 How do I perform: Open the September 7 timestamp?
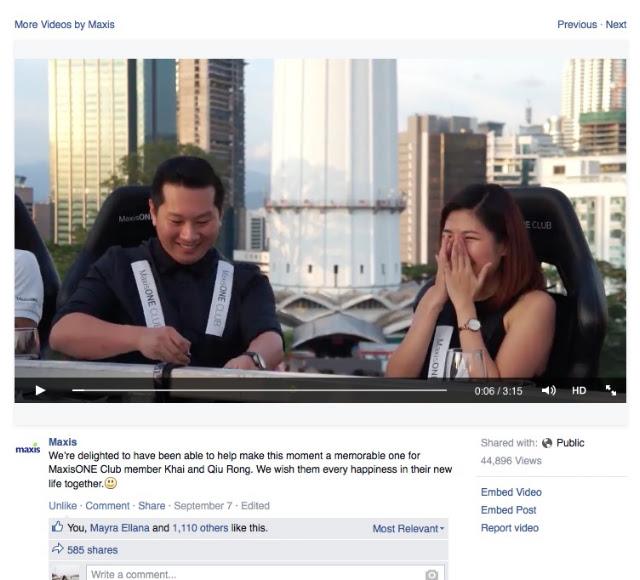tap(203, 506)
